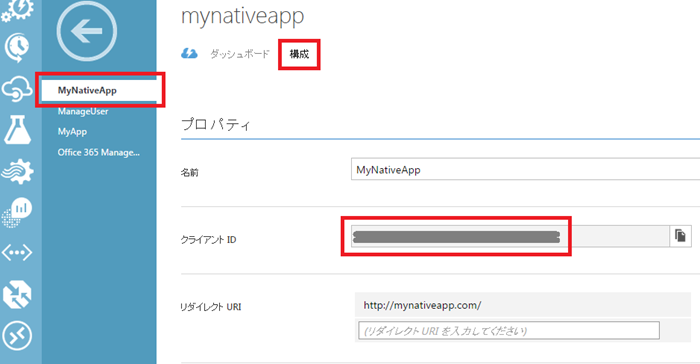Image resolution: width=700 pixels, height=364 pixels.
Task: Click the クライアント ID label
Action: pyautogui.click(x=208, y=240)
